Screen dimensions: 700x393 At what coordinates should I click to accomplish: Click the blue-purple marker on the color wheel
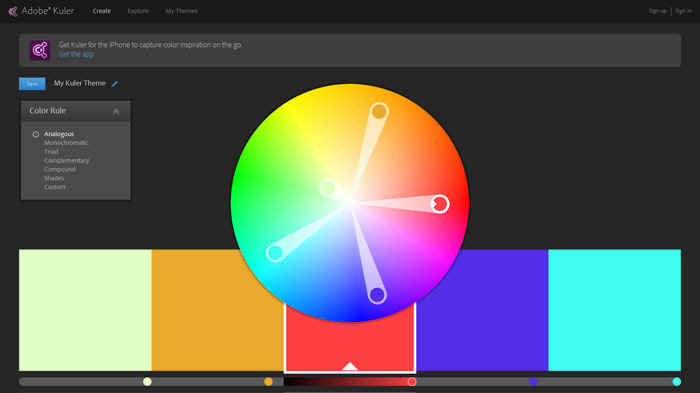click(377, 295)
